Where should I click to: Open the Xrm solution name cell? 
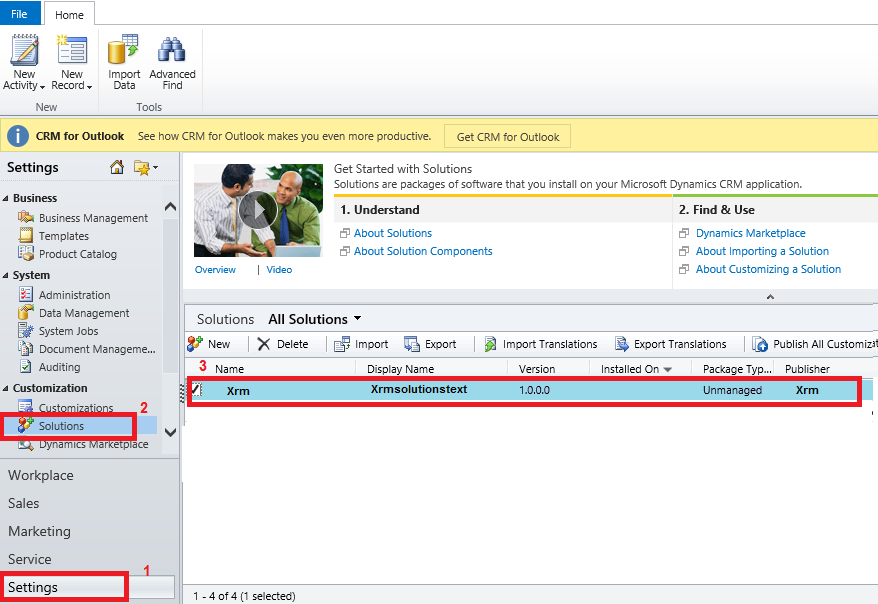[x=238, y=391]
